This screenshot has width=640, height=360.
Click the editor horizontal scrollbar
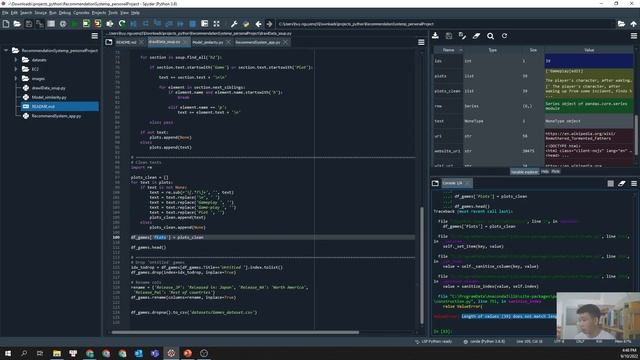click(x=235, y=332)
